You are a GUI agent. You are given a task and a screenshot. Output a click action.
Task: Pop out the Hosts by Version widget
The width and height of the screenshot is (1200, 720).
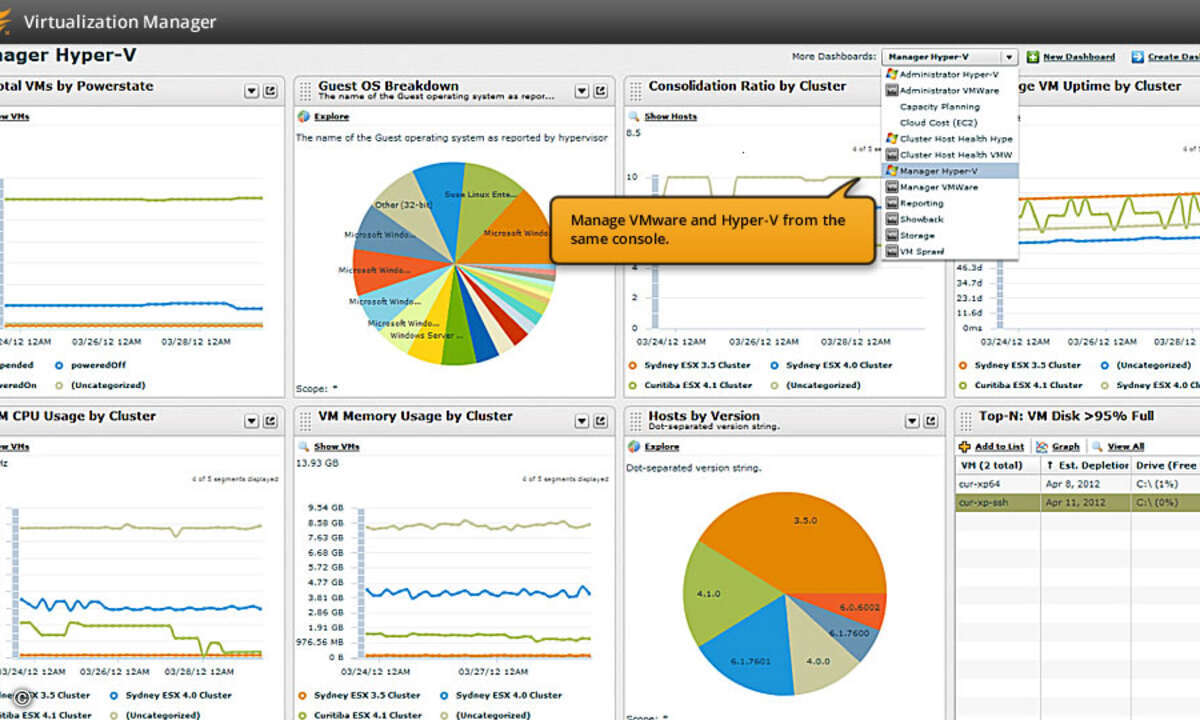point(929,421)
